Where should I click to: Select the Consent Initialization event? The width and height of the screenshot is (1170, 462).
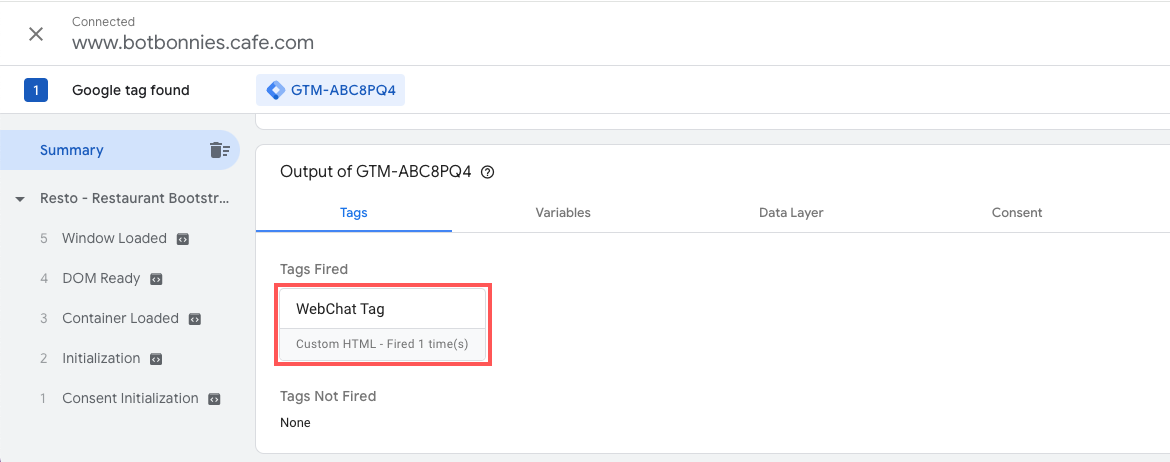(x=131, y=399)
